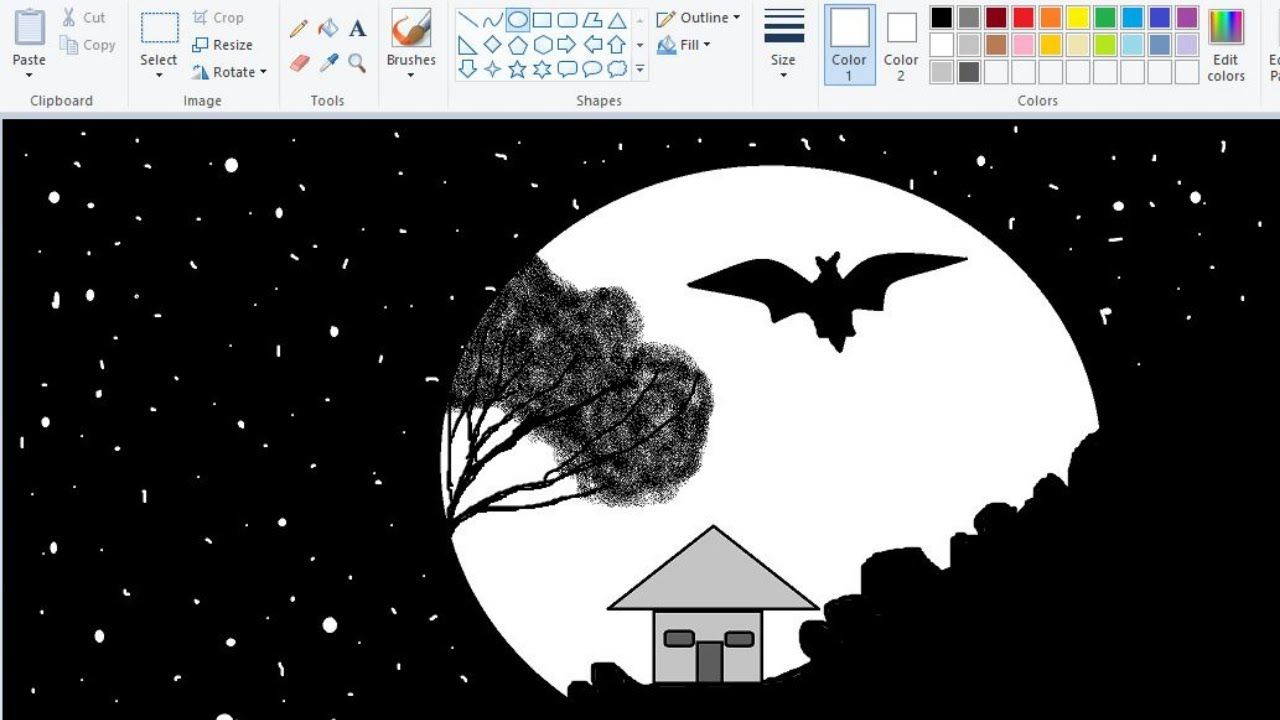Expand the full shapes gallery
1280x720 pixels.
point(640,69)
